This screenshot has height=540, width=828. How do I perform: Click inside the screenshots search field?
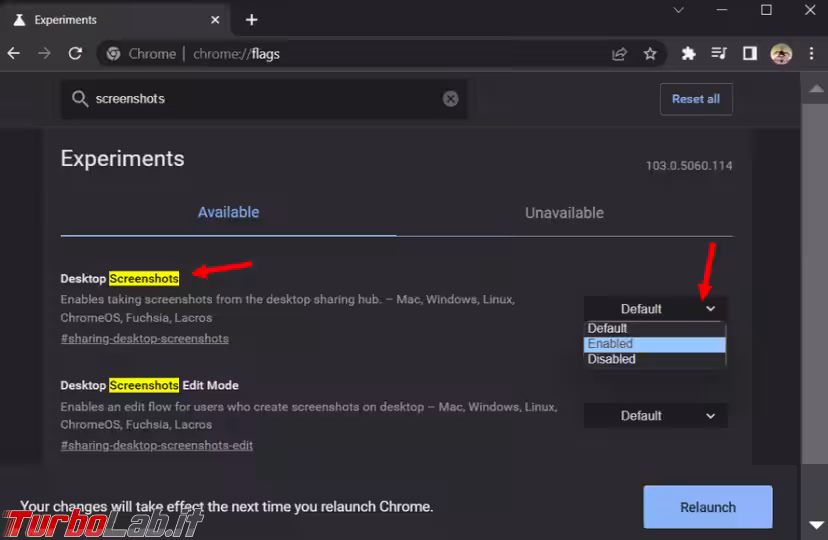click(x=264, y=99)
